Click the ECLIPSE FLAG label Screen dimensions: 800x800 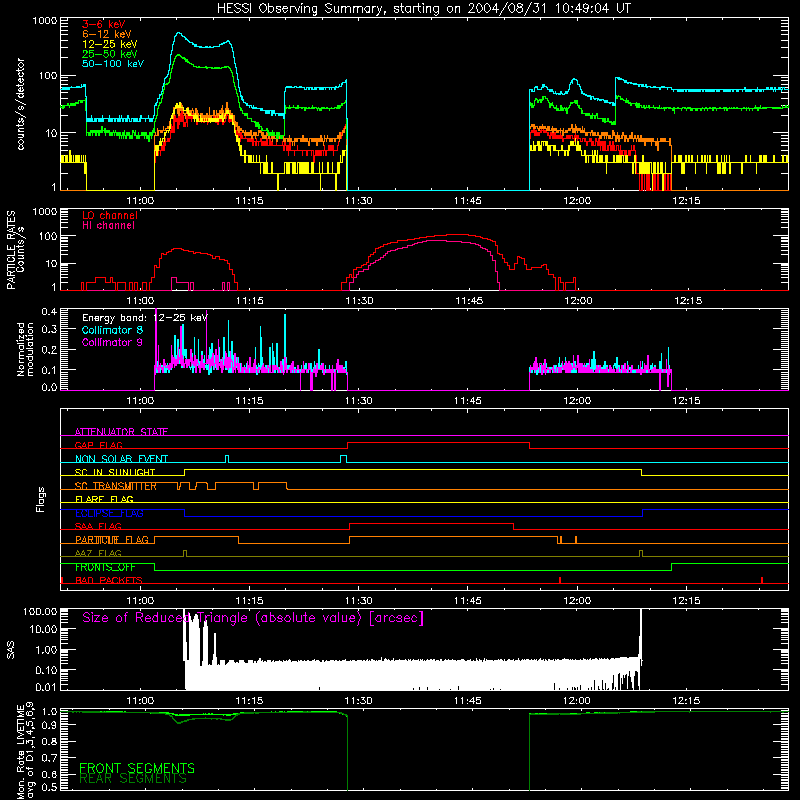tap(109, 513)
